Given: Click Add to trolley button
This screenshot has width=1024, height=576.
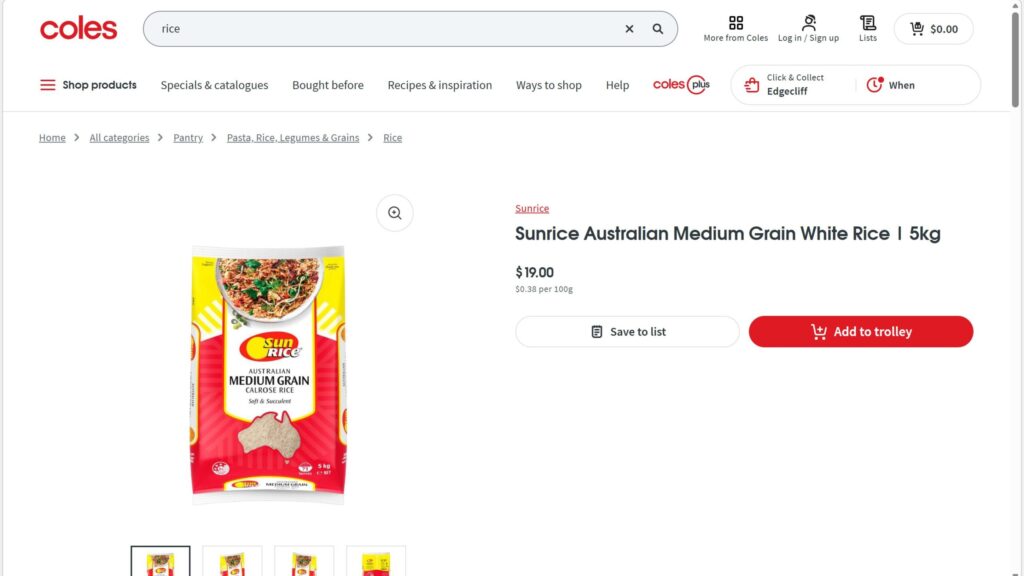Looking at the screenshot, I should 860,332.
